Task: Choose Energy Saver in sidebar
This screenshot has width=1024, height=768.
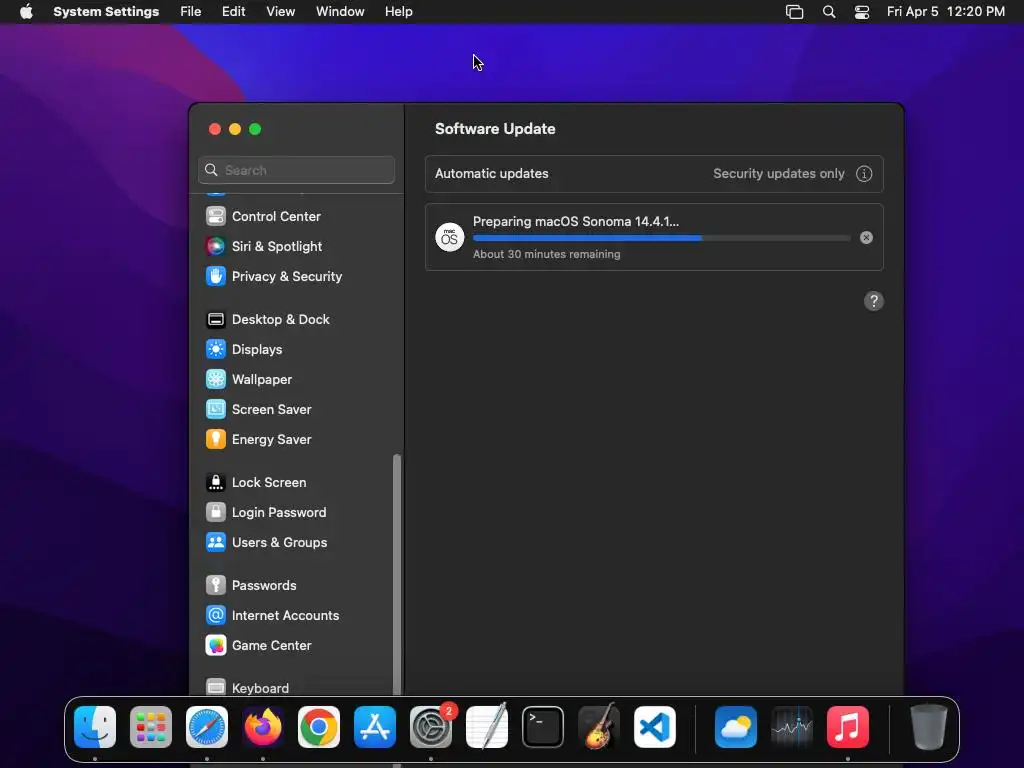Action: pyautogui.click(x=259, y=440)
